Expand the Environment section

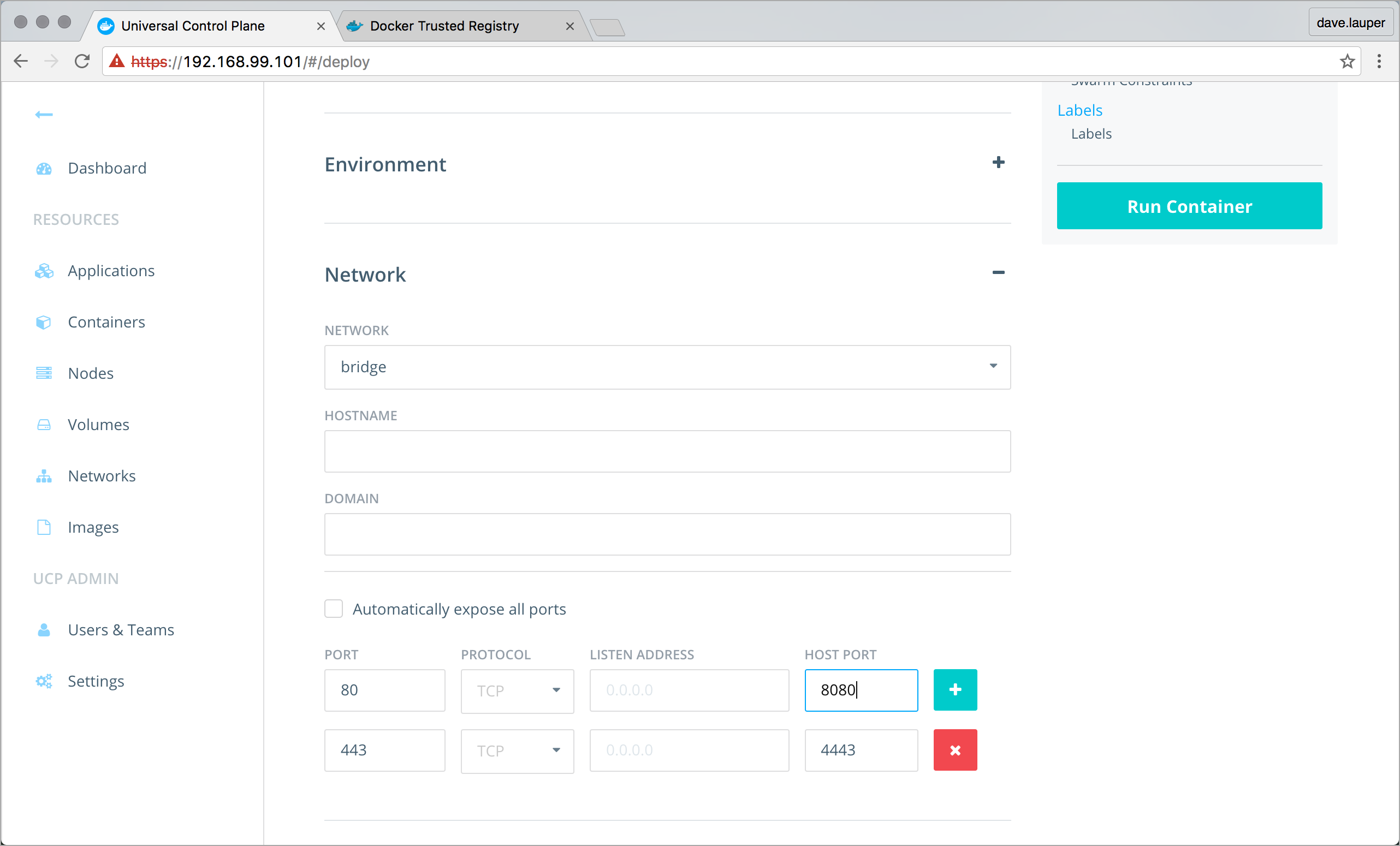click(998, 163)
